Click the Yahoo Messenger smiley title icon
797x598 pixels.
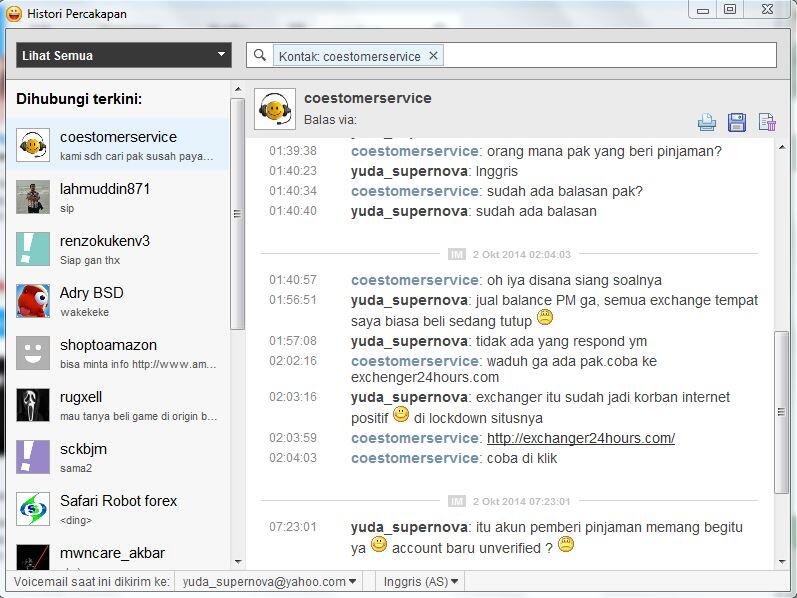pyautogui.click(x=14, y=13)
